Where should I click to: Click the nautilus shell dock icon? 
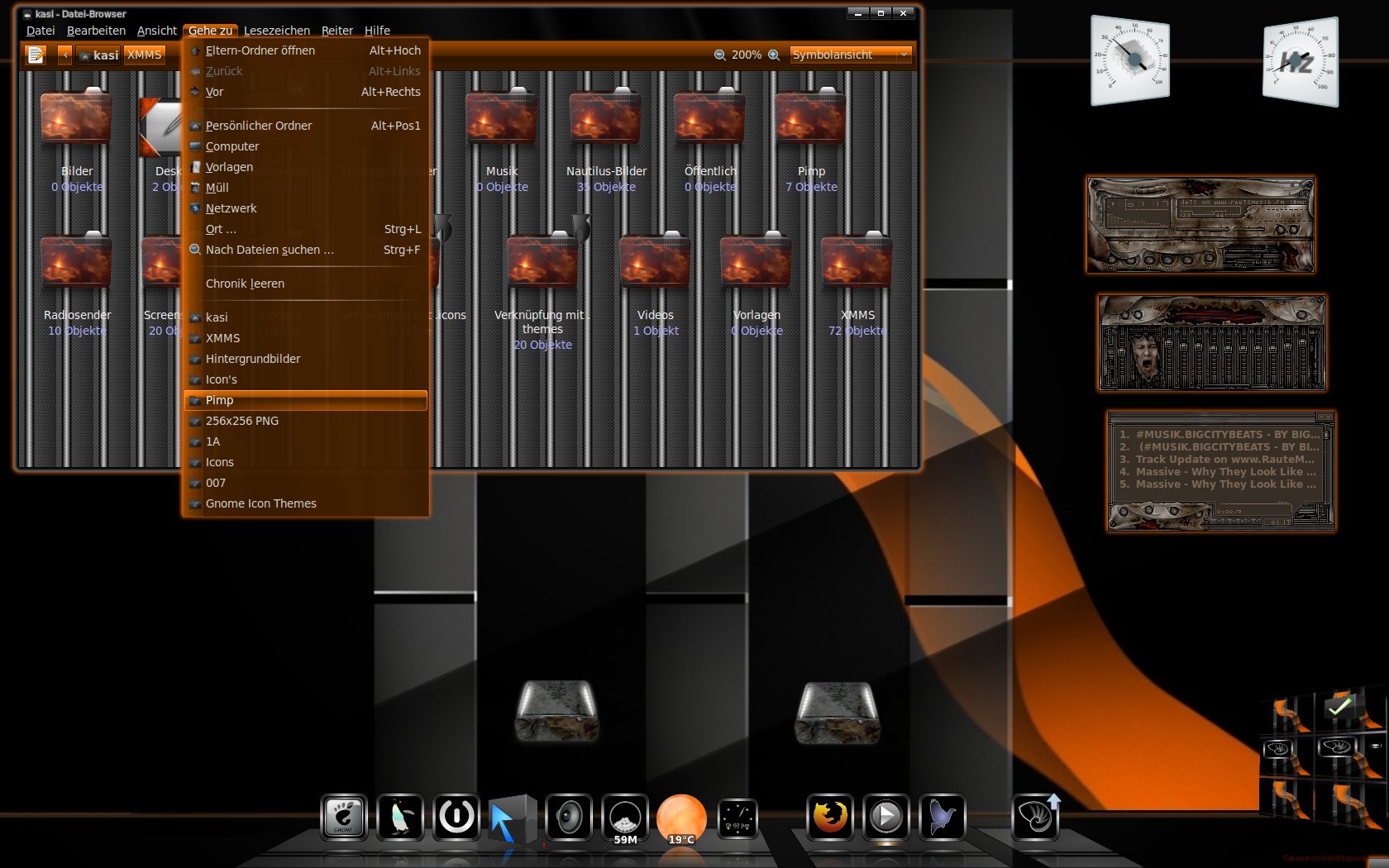(1035, 817)
